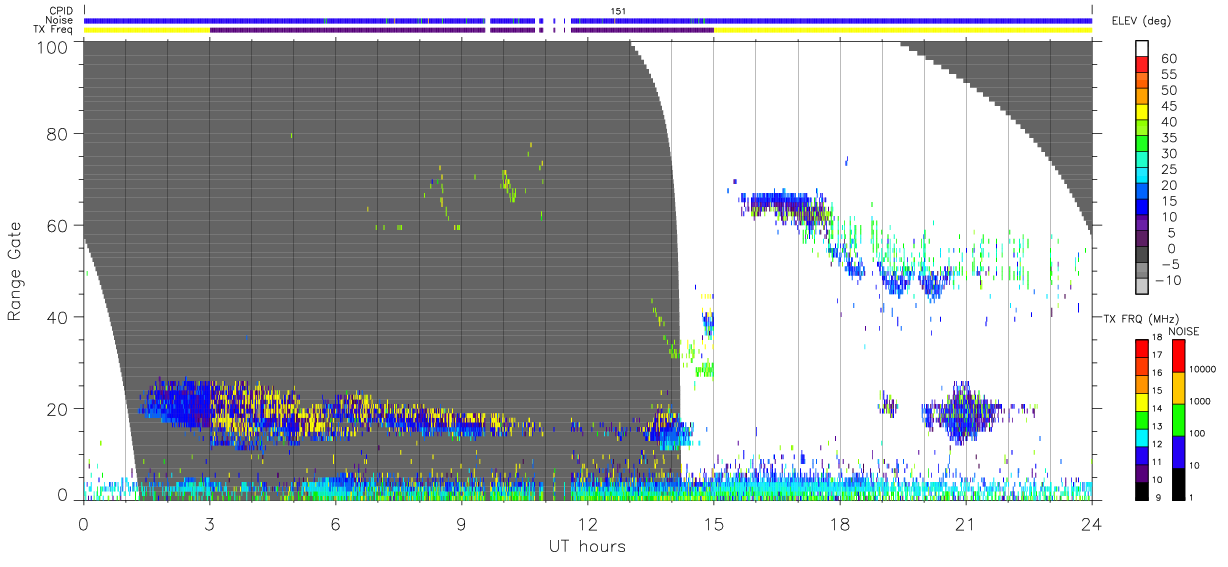1228x567 pixels.
Task: Pick the orange segment of TX FRQ colorbar
Action: (x=1140, y=384)
